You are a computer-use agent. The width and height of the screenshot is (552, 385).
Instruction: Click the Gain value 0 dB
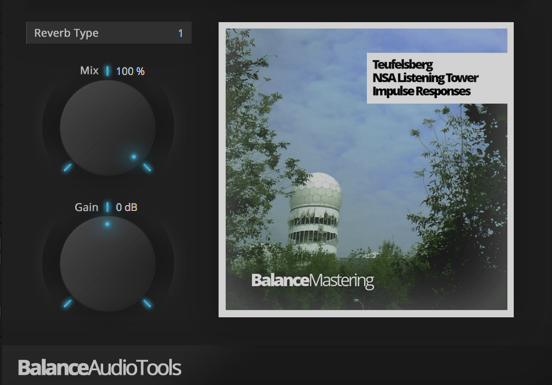point(126,207)
